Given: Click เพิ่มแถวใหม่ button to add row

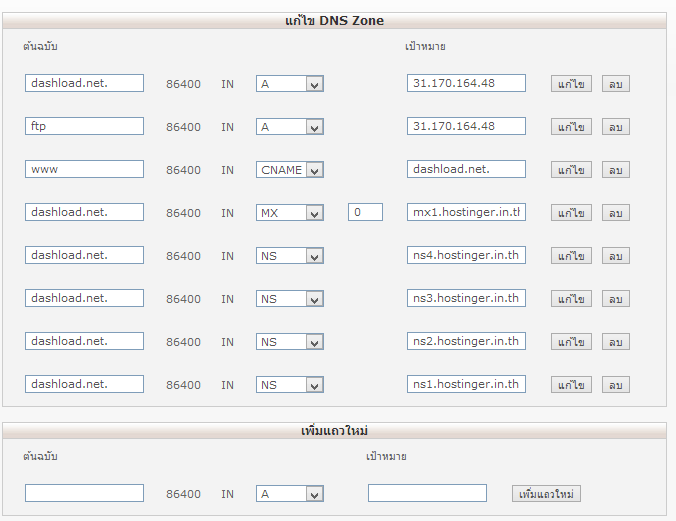Looking at the screenshot, I should pos(546,494).
